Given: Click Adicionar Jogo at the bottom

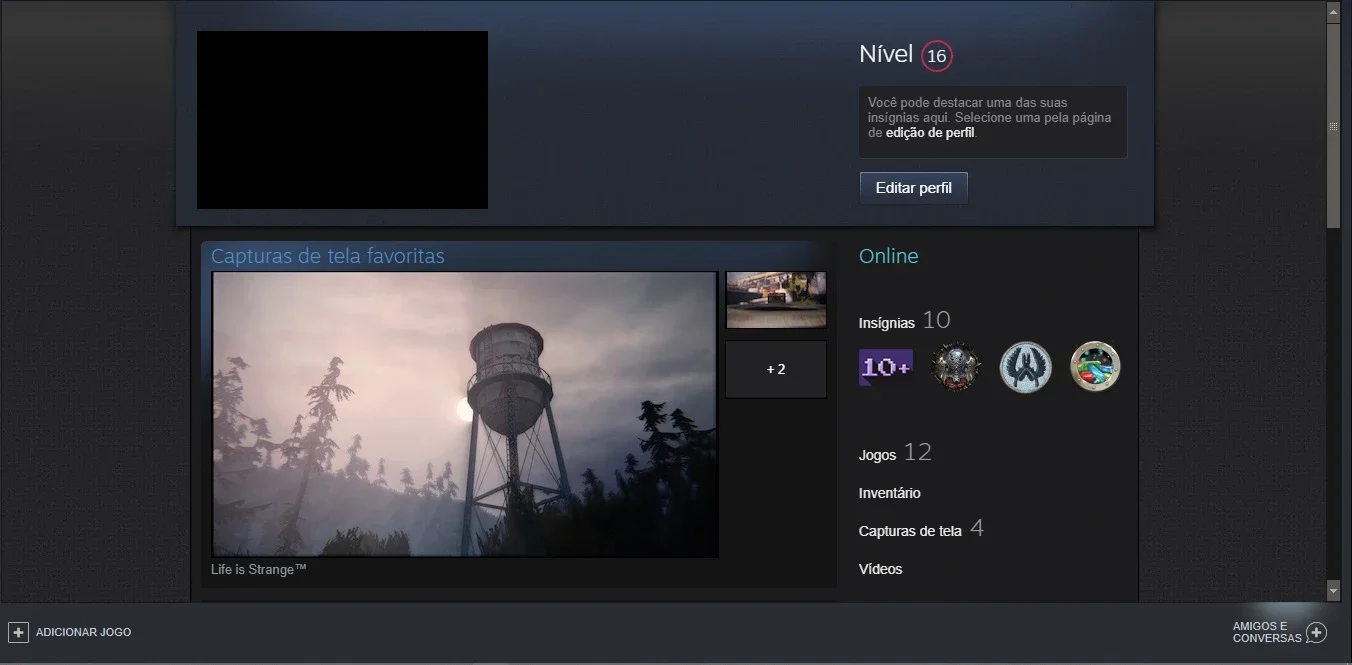Looking at the screenshot, I should tap(83, 632).
